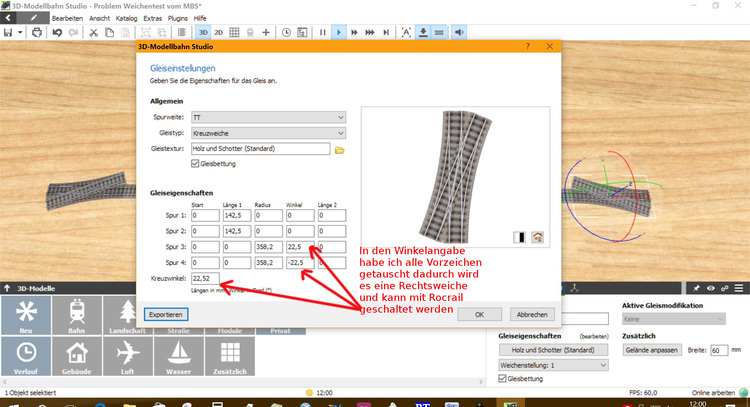Screen dimensions: 750x407
Task: Pause the simulation
Action: (x=322, y=32)
